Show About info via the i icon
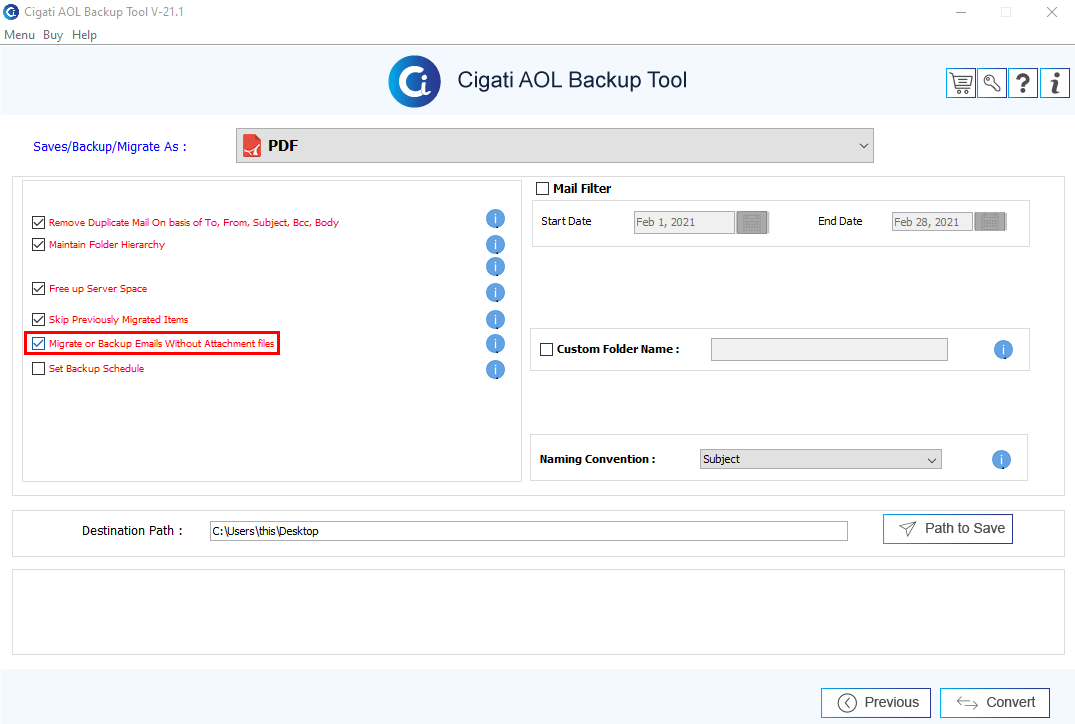 [1054, 84]
